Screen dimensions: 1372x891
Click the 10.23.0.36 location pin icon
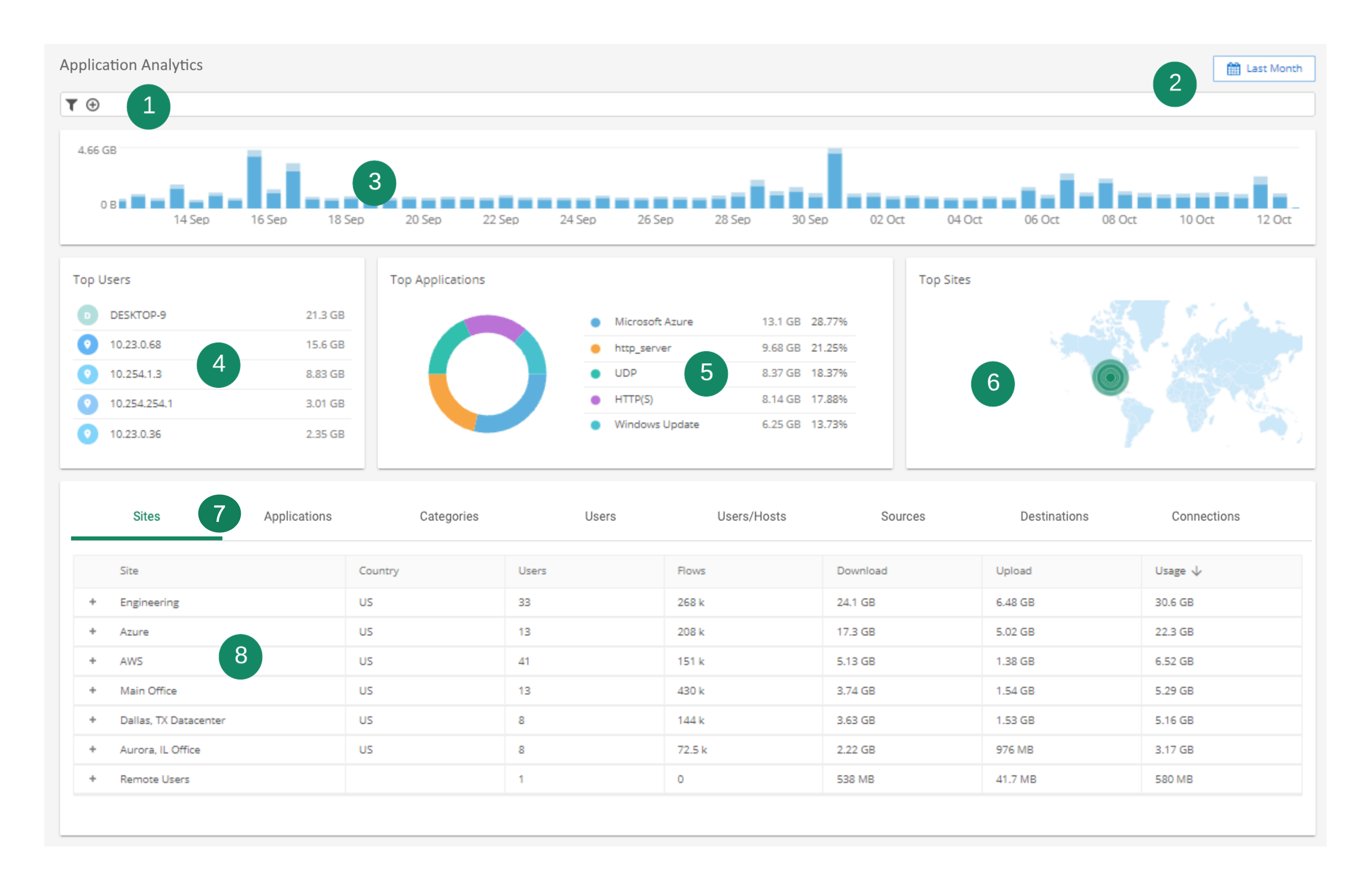click(88, 434)
